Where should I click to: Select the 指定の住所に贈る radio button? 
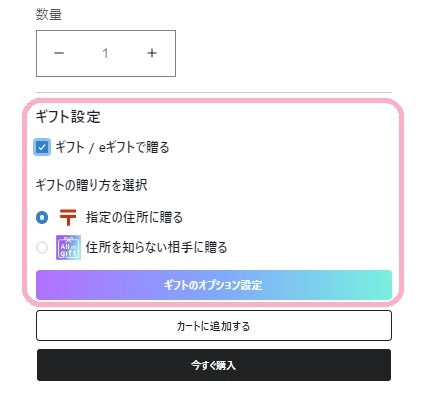(x=42, y=218)
